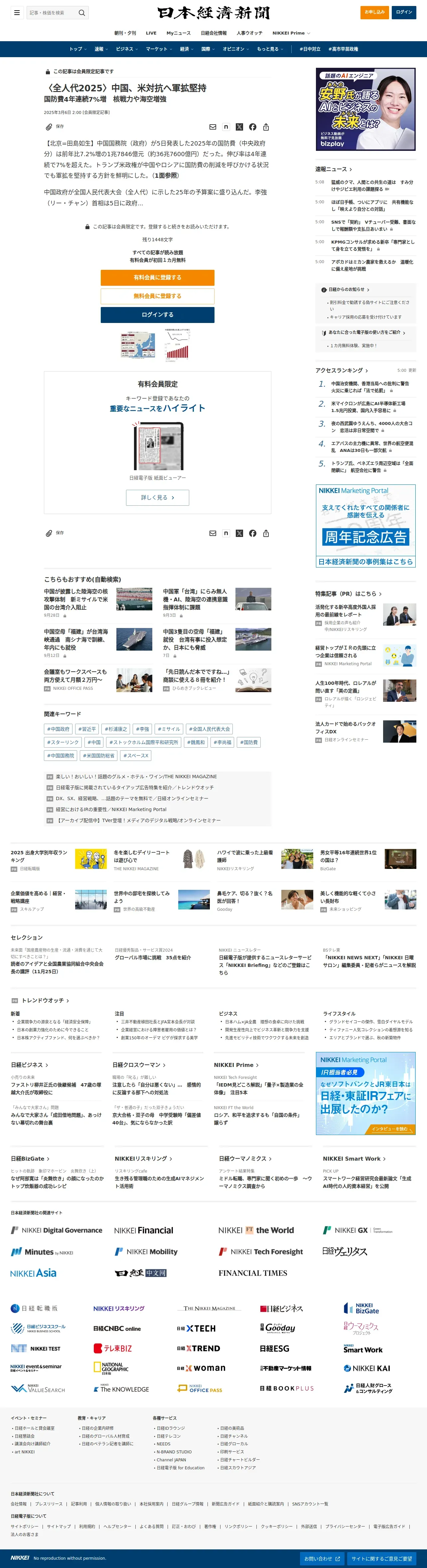The width and height of the screenshot is (427, 1568).
Task: Click the 速報ニュース arrow icon
Action: coord(351,169)
